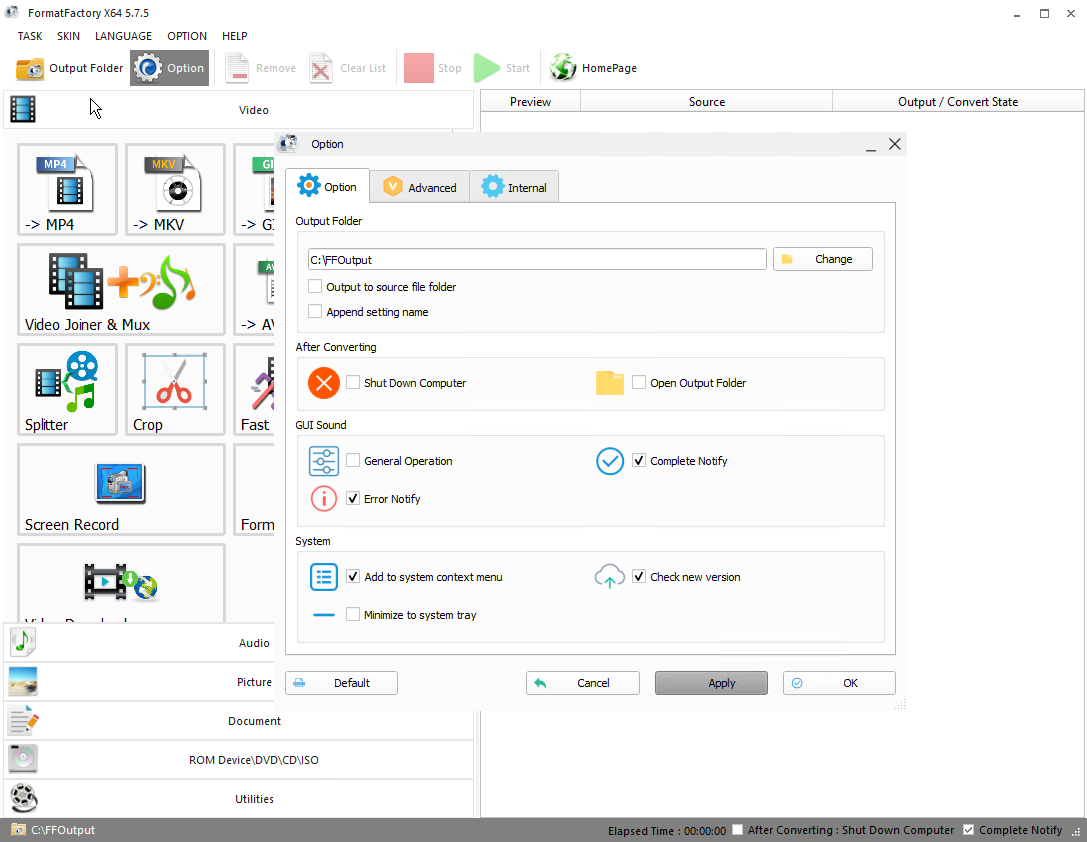
Task: Uncheck Error Notify checkbox
Action: pyautogui.click(x=353, y=498)
